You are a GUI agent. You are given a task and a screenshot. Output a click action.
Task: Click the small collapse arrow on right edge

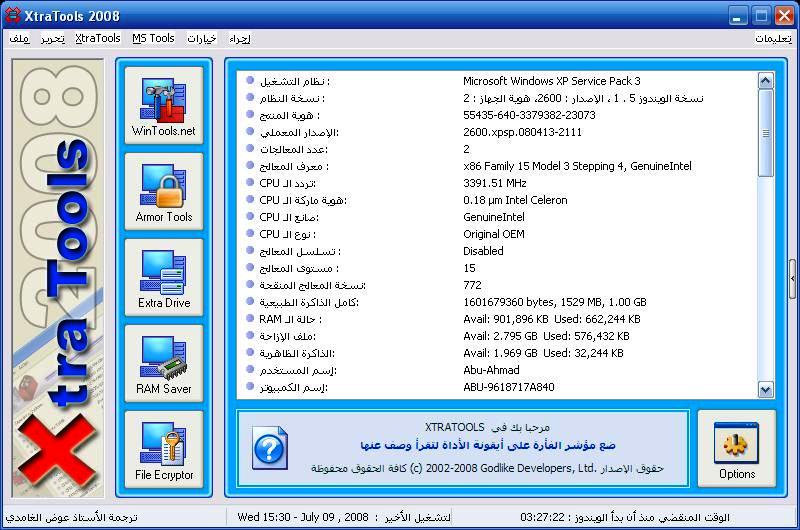(793, 264)
